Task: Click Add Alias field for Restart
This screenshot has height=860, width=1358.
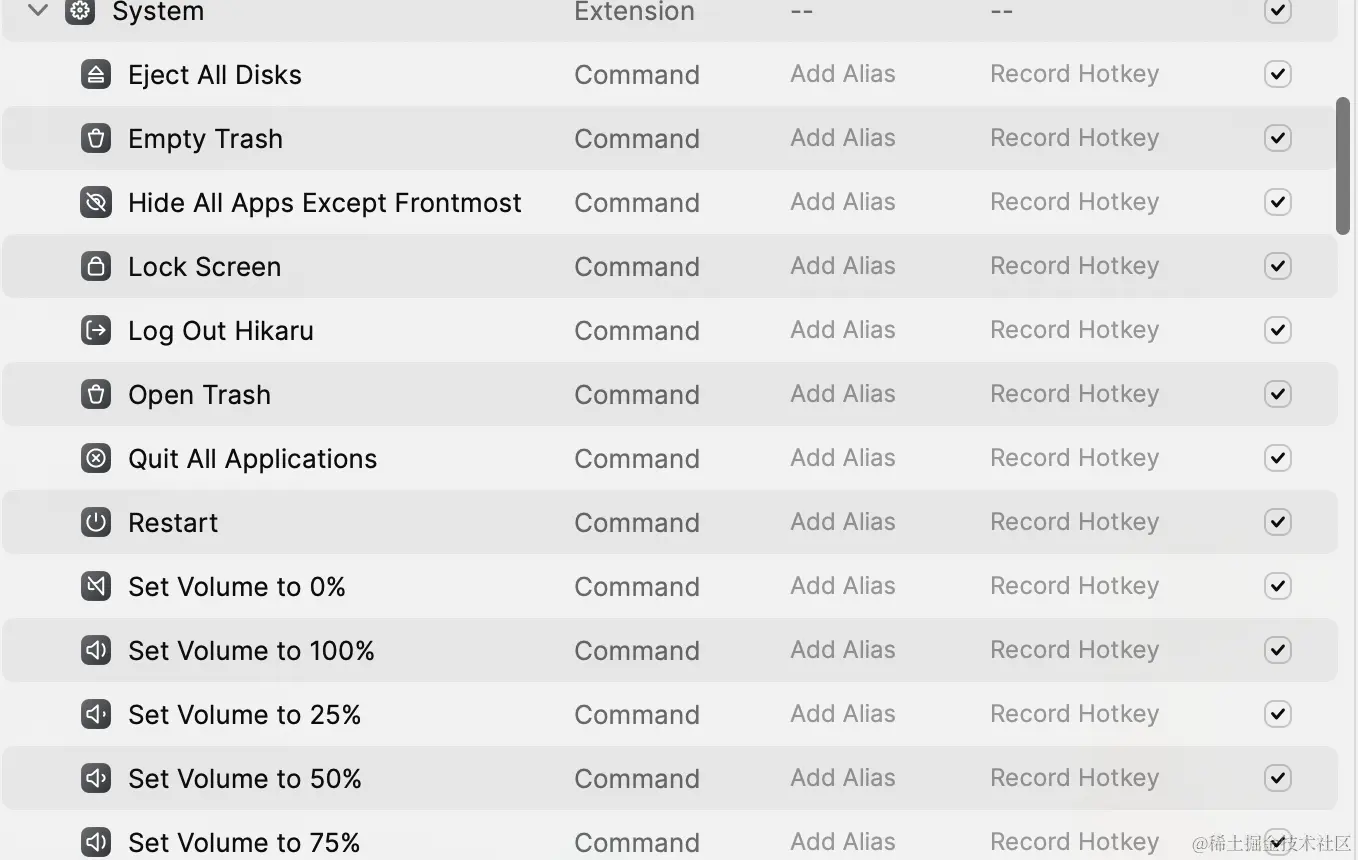Action: point(842,522)
